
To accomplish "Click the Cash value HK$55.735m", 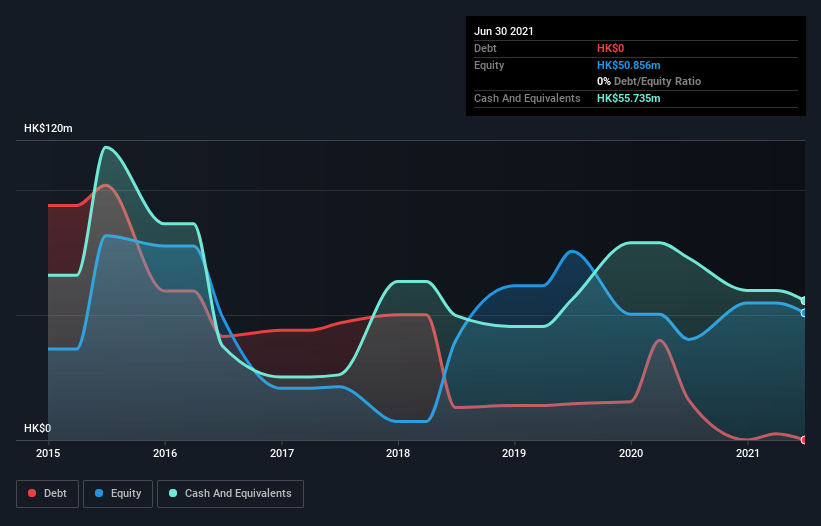I will [x=628, y=98].
